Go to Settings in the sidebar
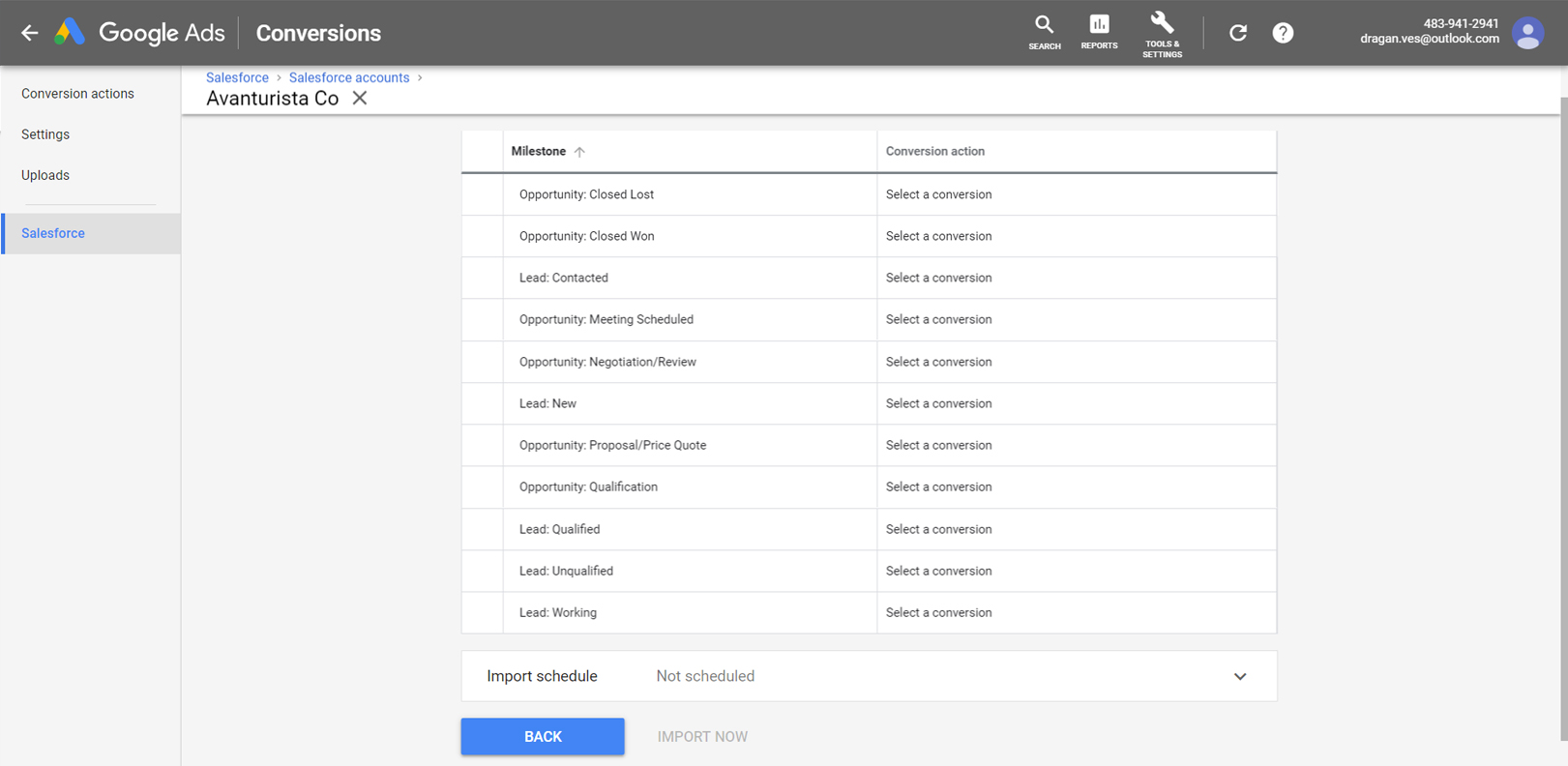 coord(45,134)
